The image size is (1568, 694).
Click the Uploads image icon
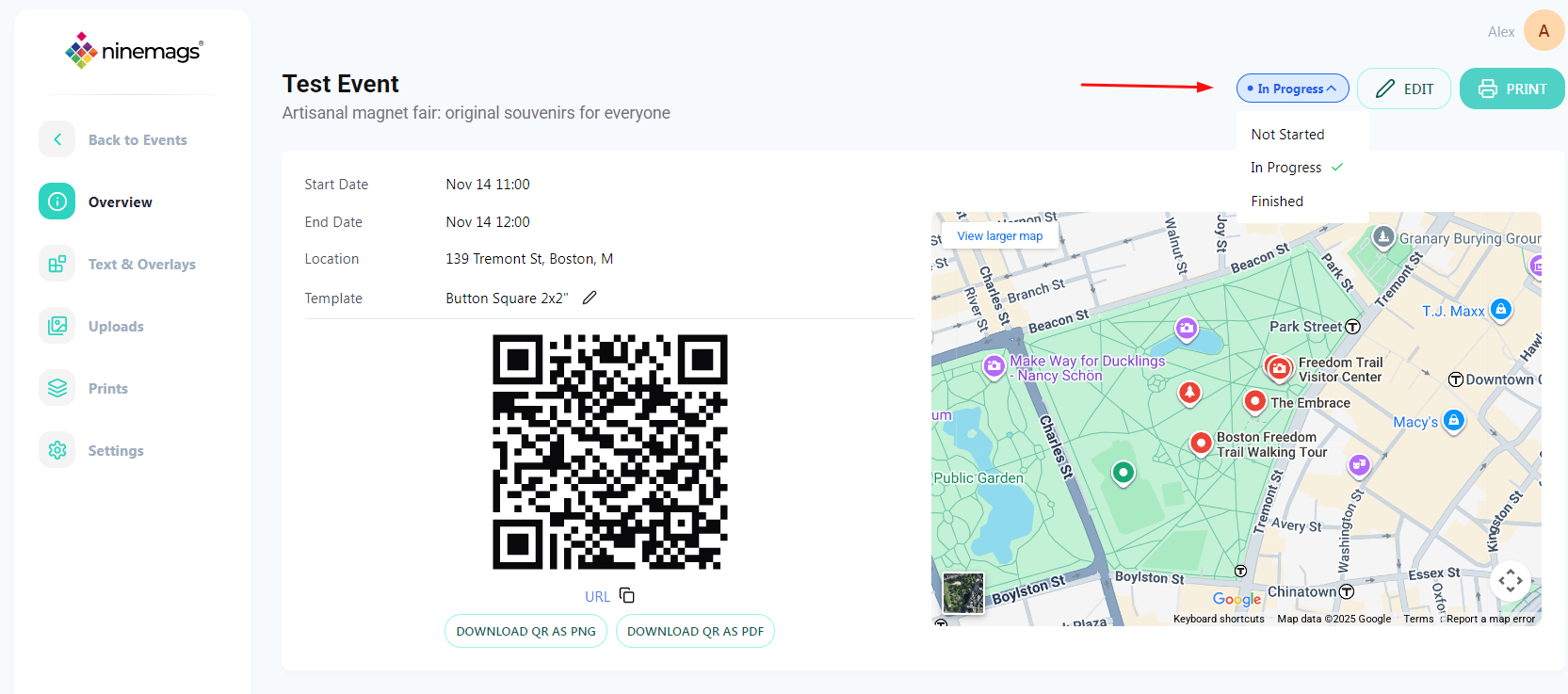(57, 326)
